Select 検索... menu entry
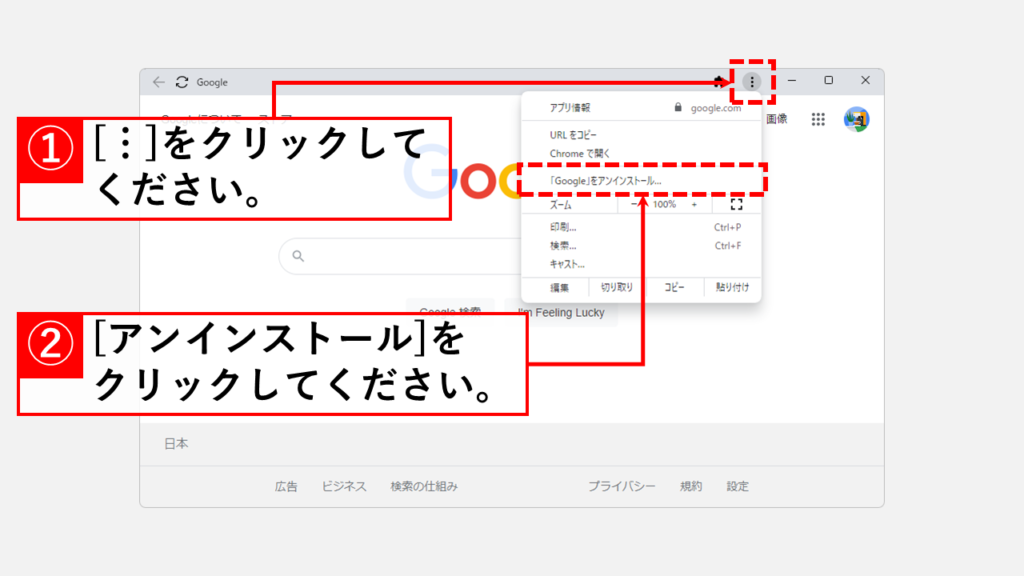Viewport: 1024px width, 576px height. [563, 245]
